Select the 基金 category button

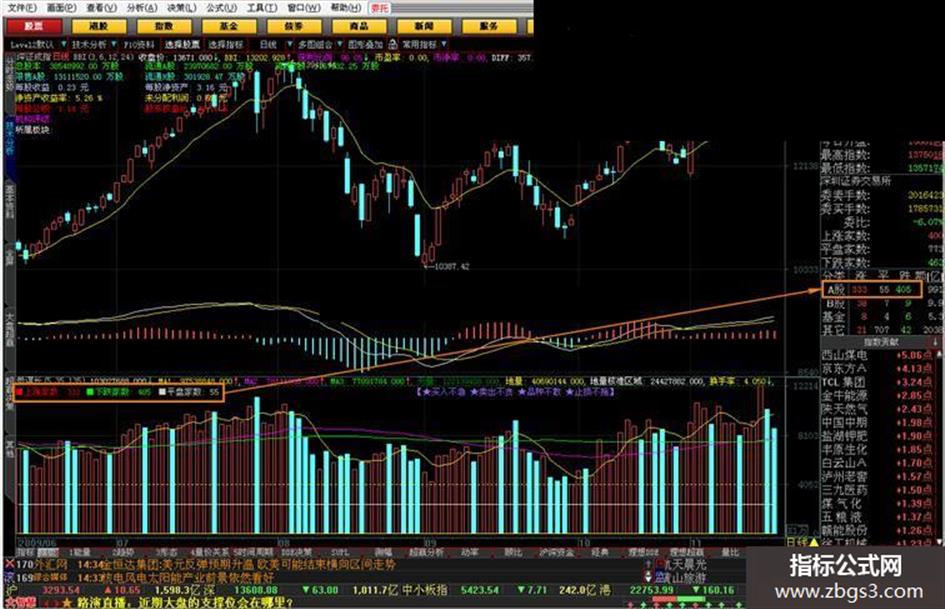[229, 27]
